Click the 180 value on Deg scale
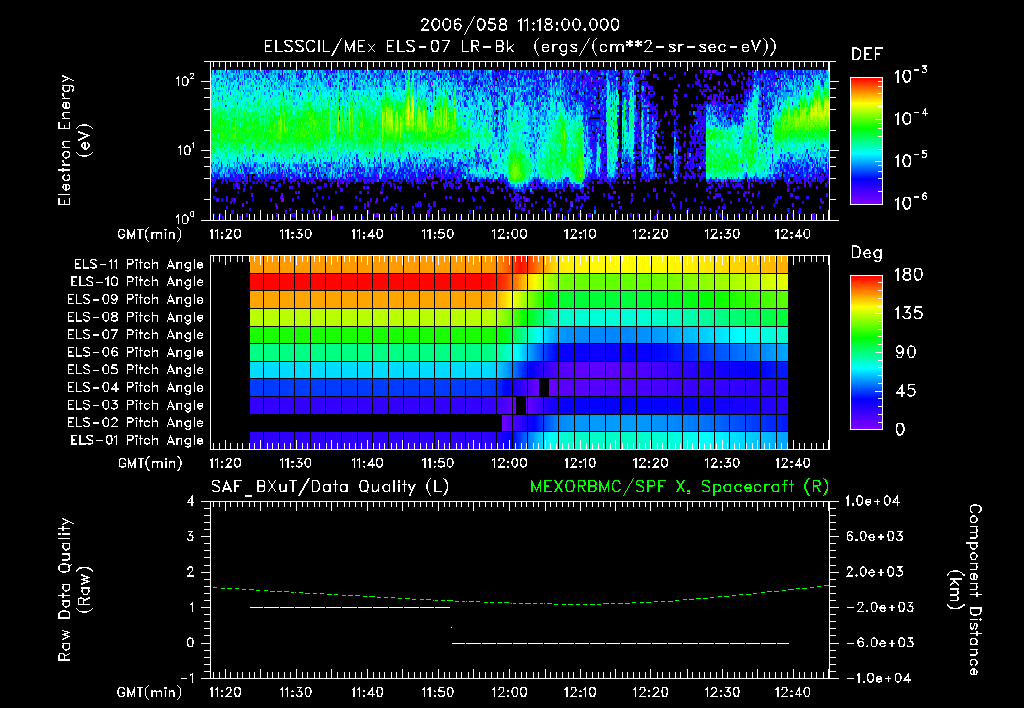This screenshot has height=708, width=1024. pos(908,275)
